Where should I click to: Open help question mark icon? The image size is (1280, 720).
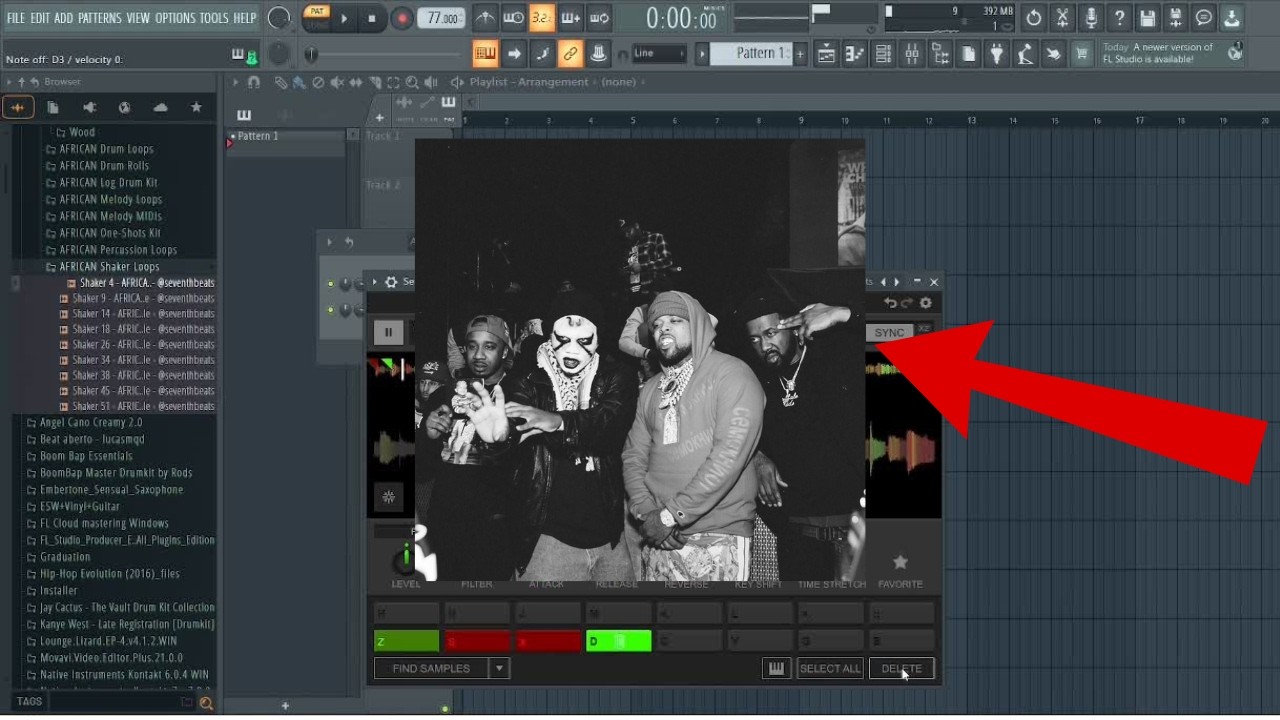click(x=1119, y=18)
